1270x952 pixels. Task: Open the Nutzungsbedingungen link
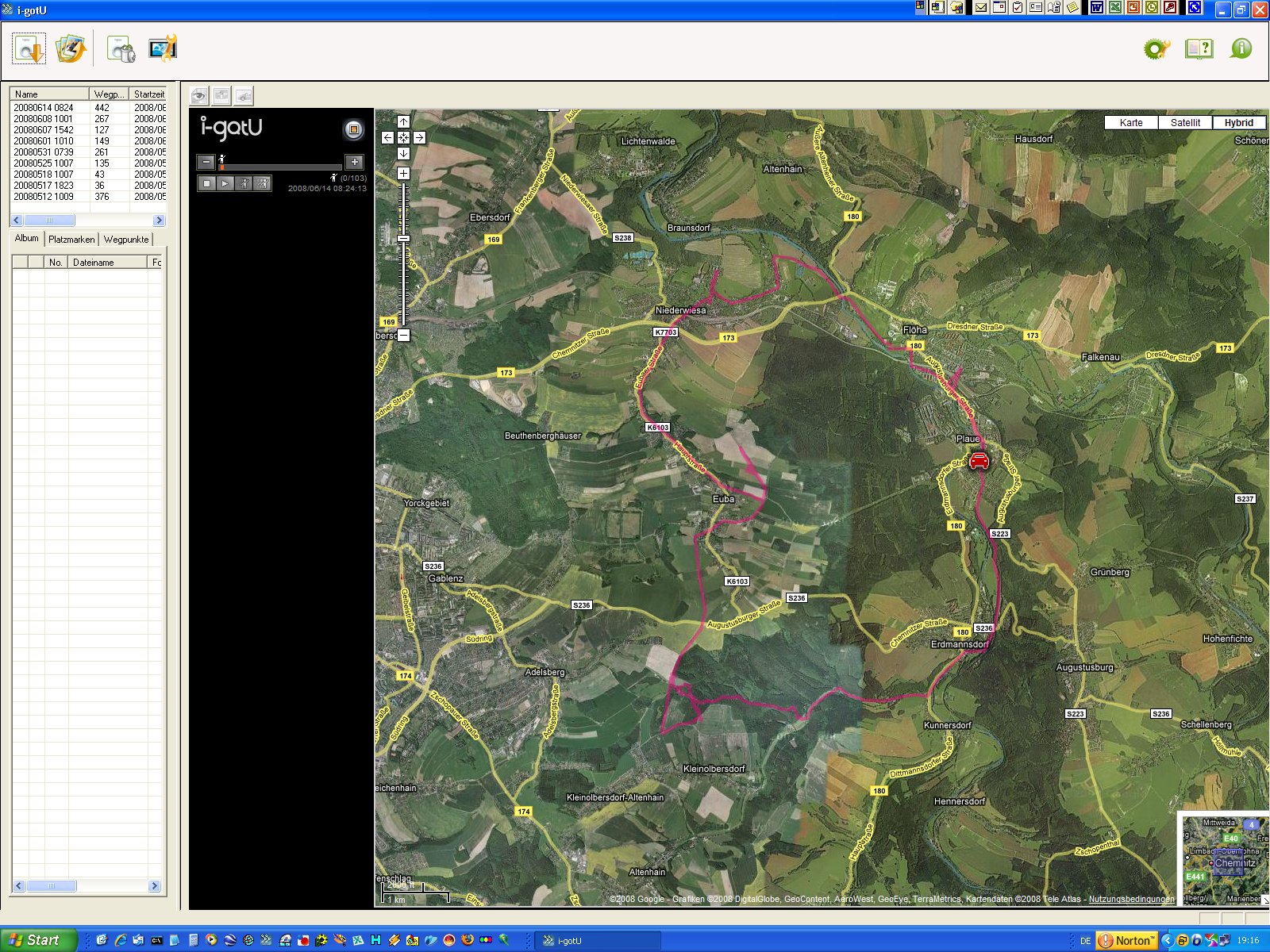[1131, 899]
